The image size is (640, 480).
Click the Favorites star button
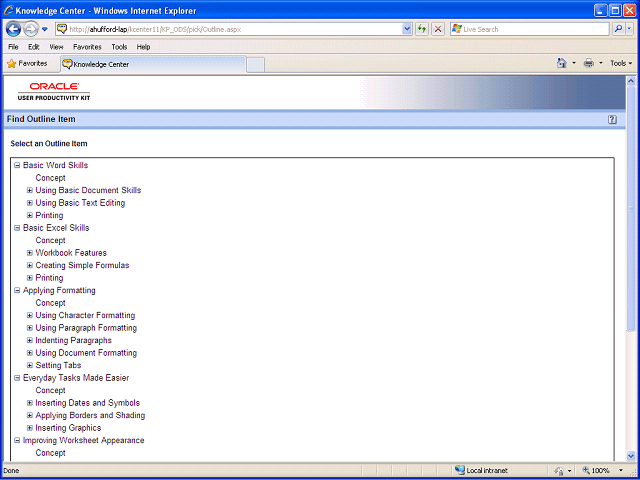point(27,64)
